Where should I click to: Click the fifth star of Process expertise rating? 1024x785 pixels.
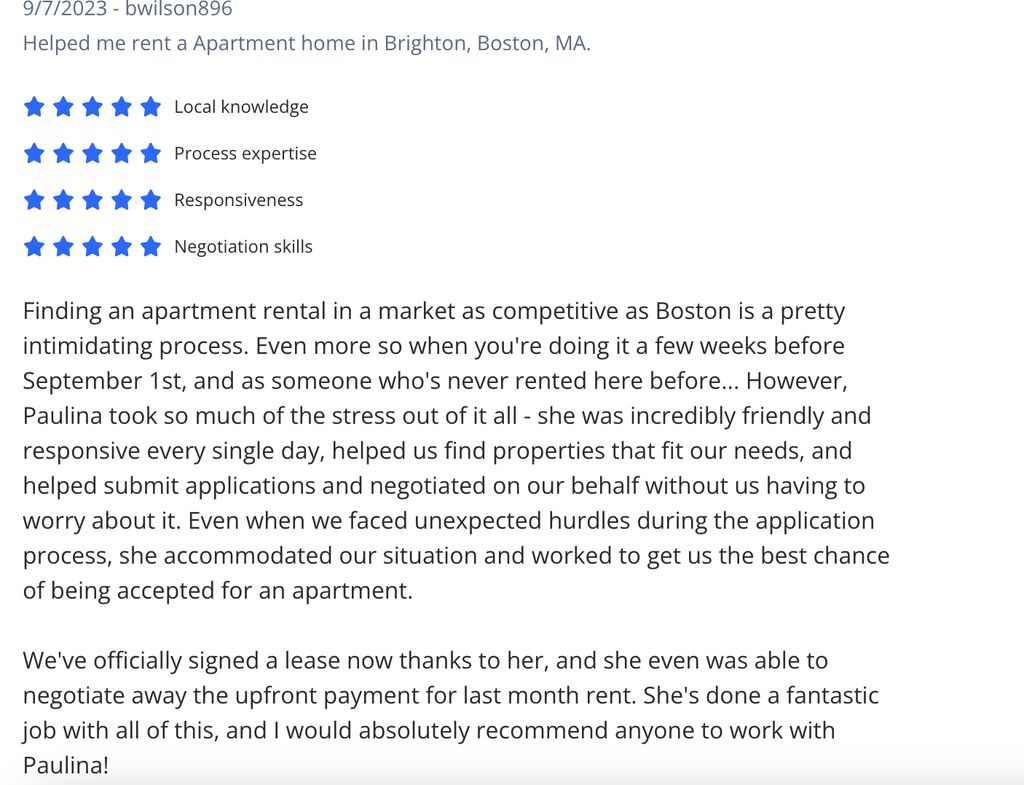[151, 153]
